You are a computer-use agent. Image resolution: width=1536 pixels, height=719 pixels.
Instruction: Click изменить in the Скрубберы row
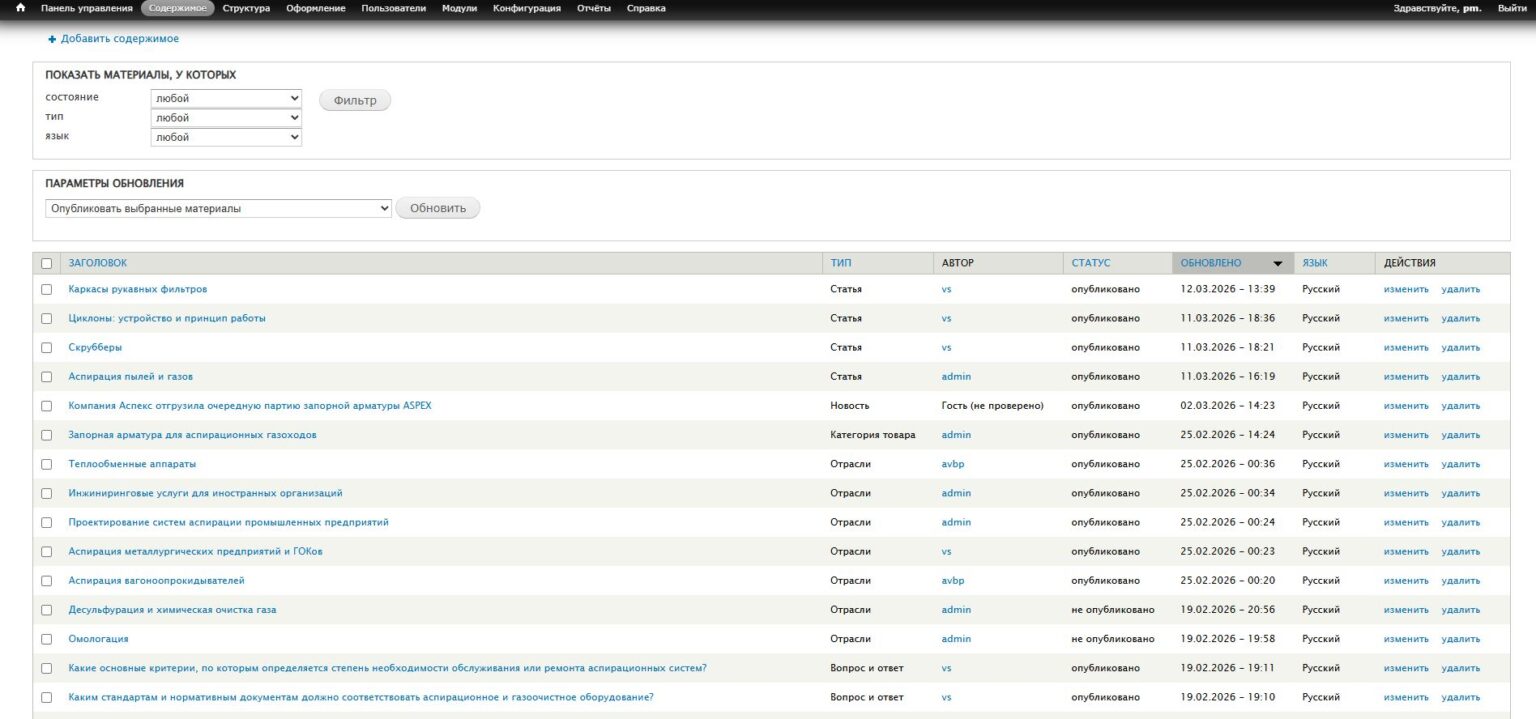point(1406,347)
